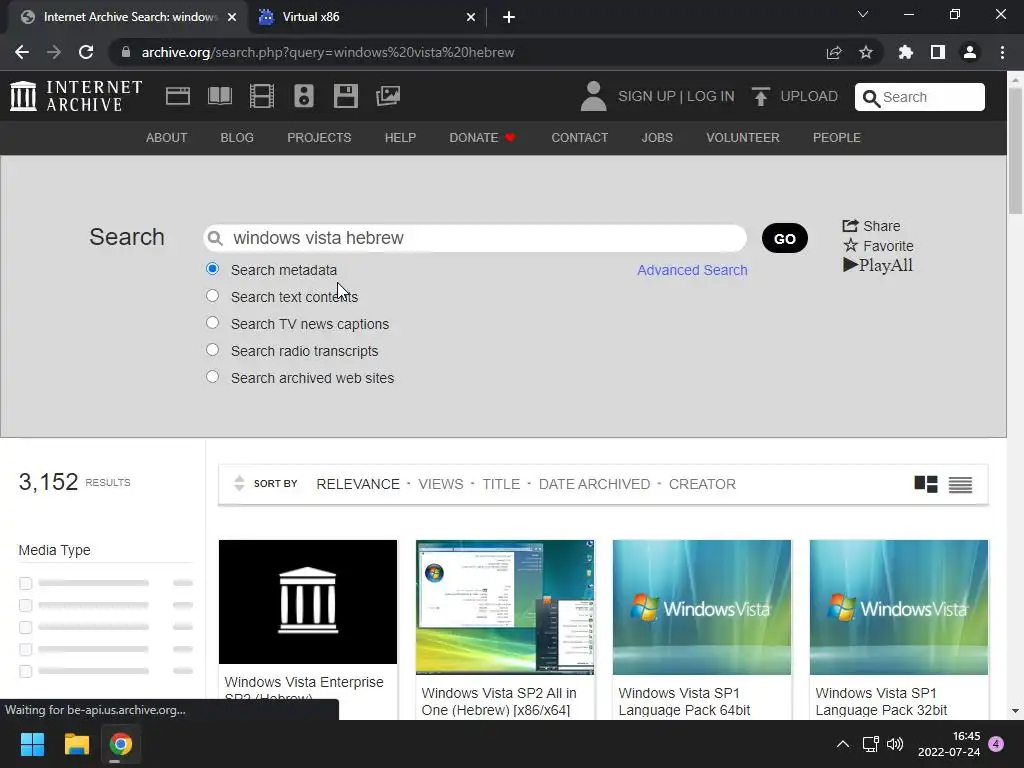Open the Audio speaker icon

tap(304, 96)
